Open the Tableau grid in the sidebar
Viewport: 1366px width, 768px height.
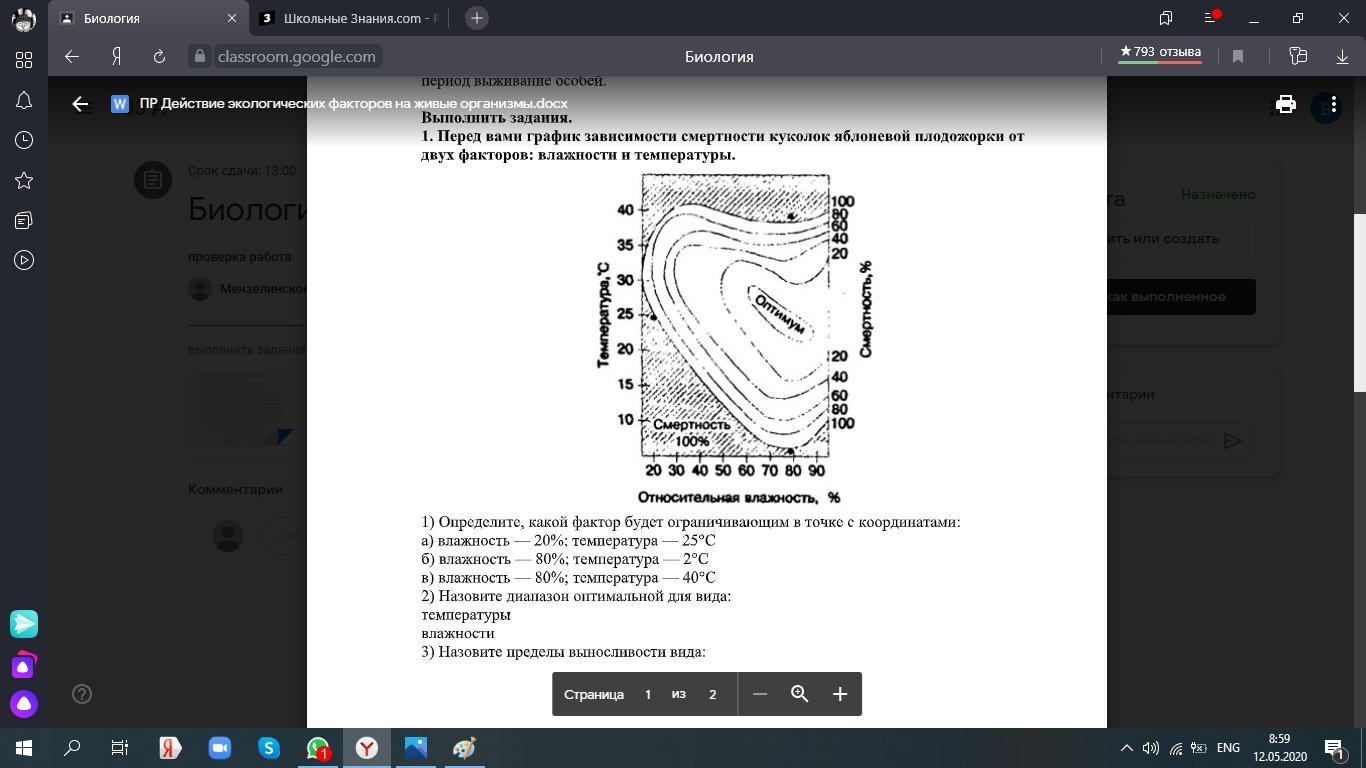(x=24, y=60)
